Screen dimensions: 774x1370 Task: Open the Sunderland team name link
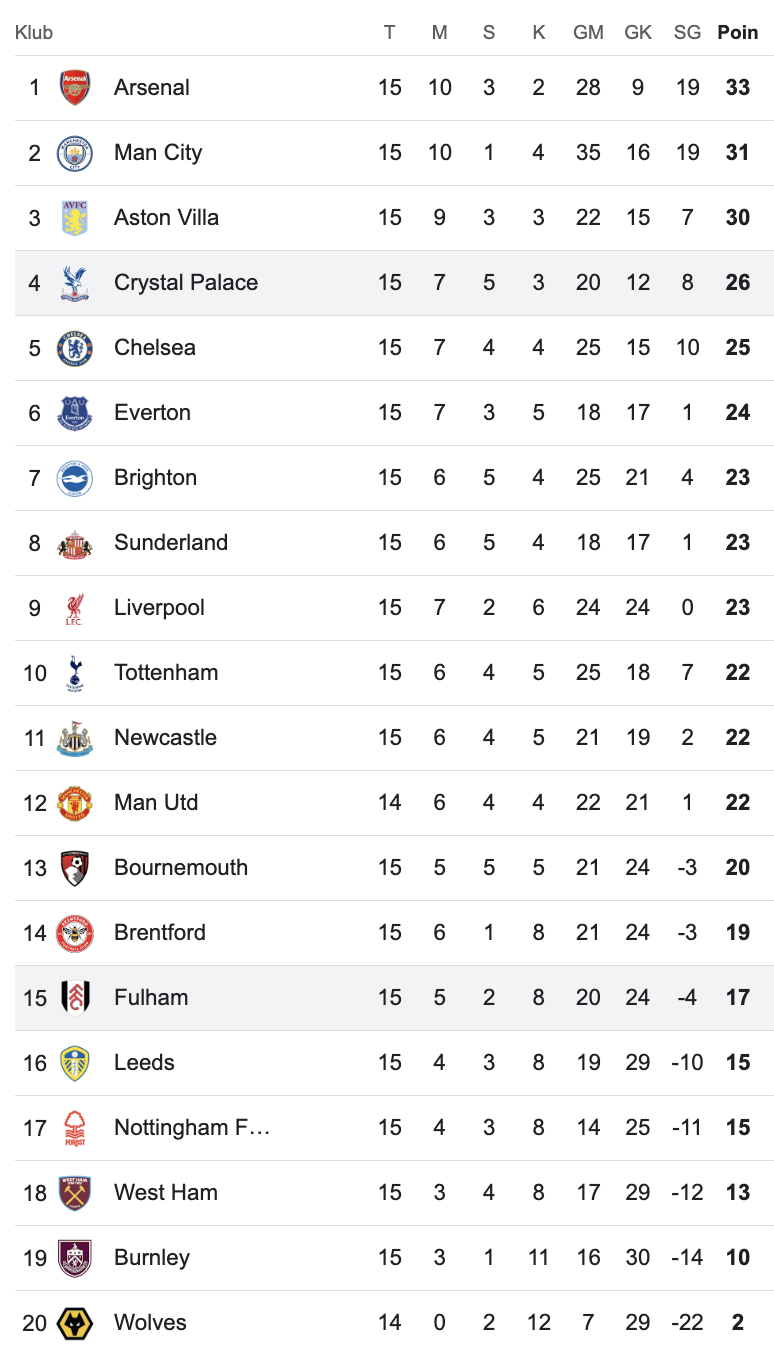(171, 543)
